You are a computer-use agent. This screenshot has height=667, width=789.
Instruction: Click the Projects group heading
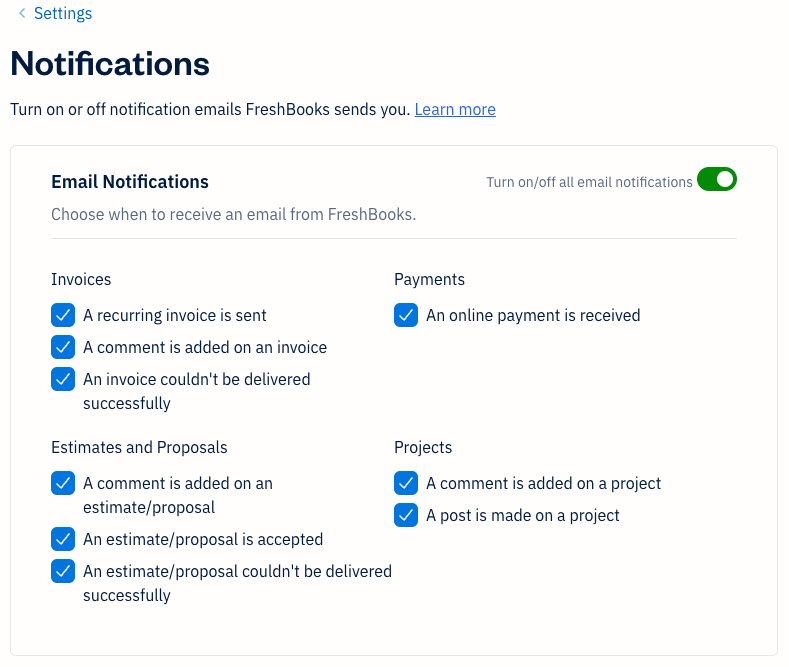click(423, 447)
